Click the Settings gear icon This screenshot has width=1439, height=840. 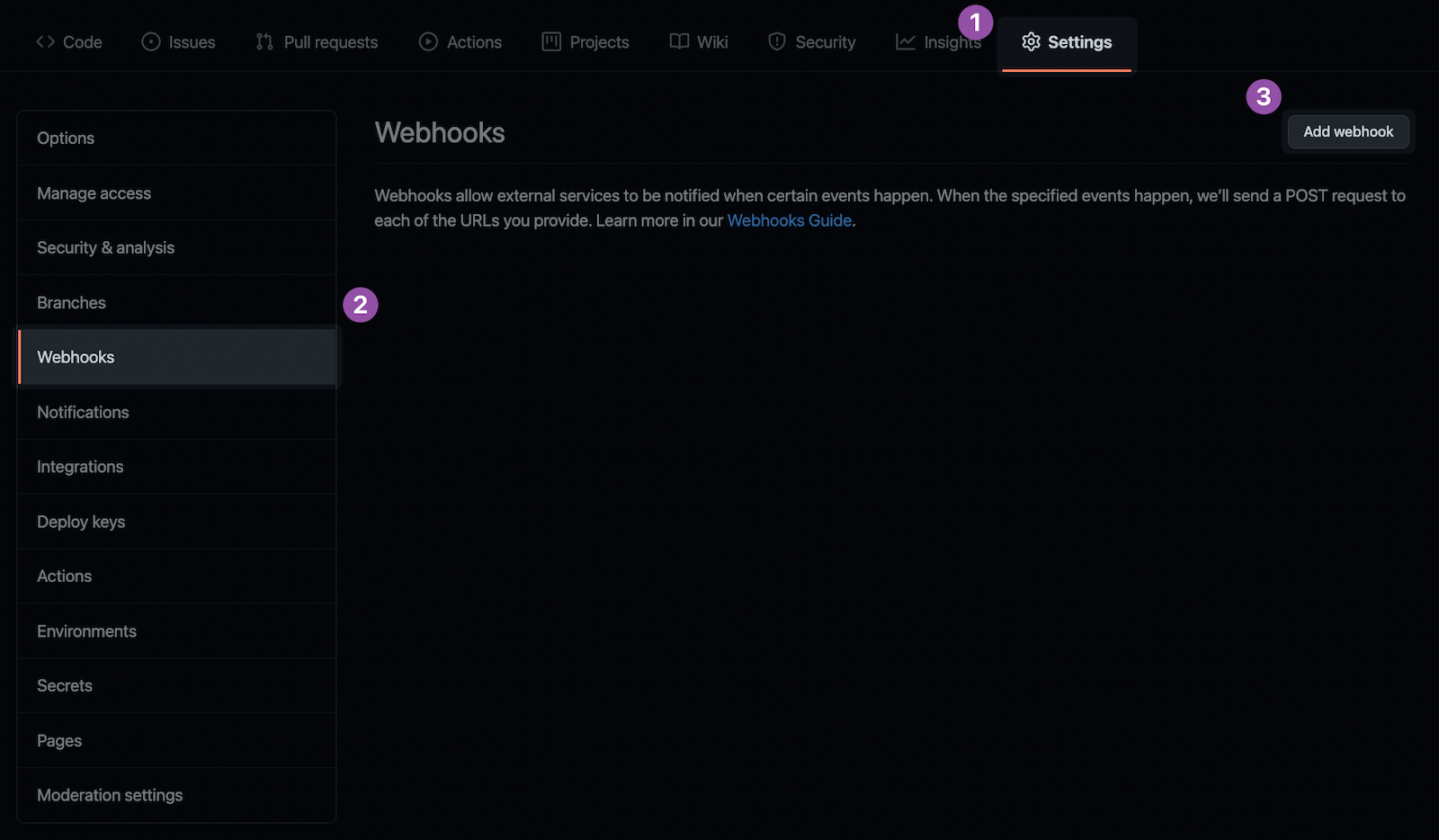pyautogui.click(x=1031, y=42)
